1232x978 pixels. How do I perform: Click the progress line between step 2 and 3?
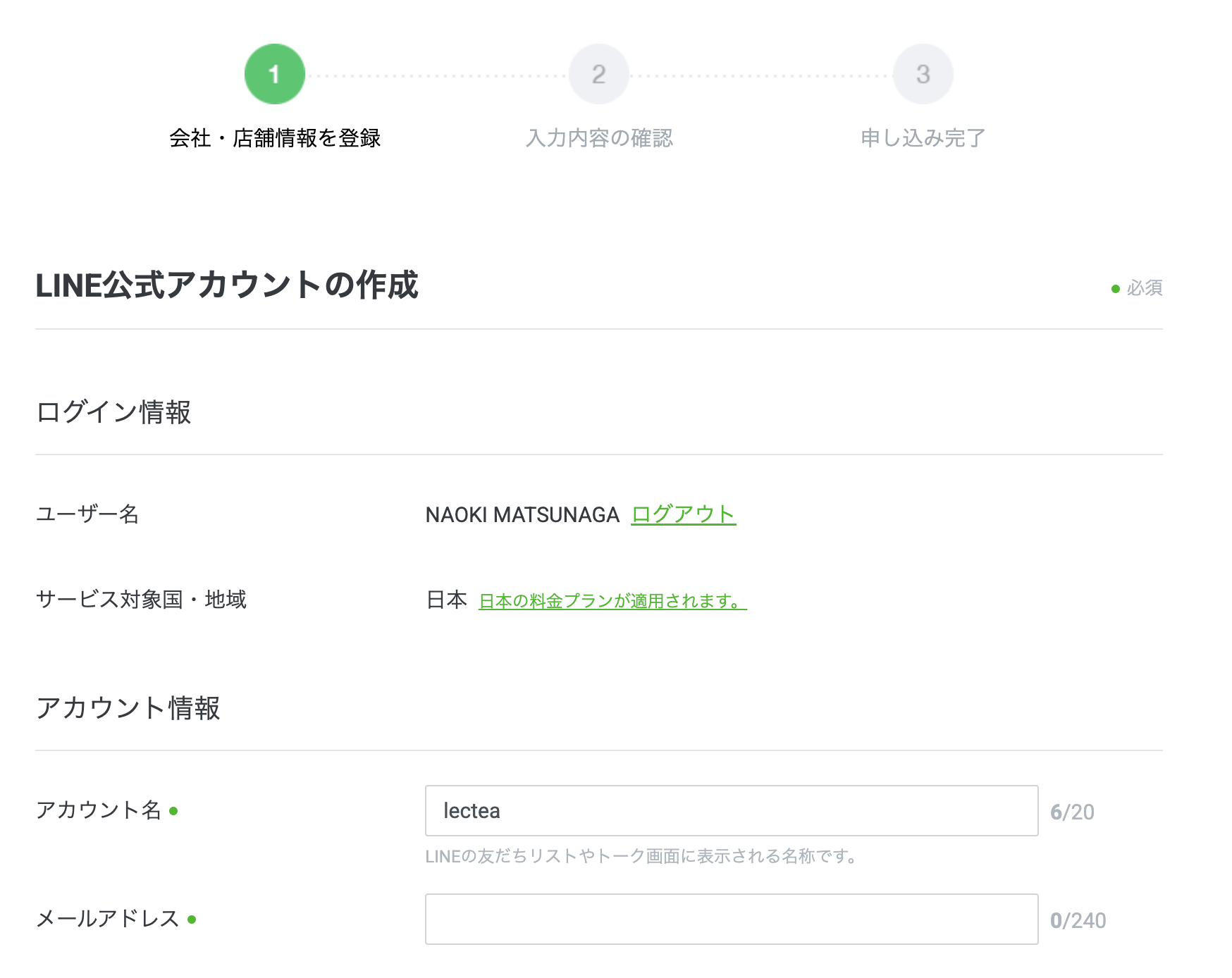pos(761,73)
